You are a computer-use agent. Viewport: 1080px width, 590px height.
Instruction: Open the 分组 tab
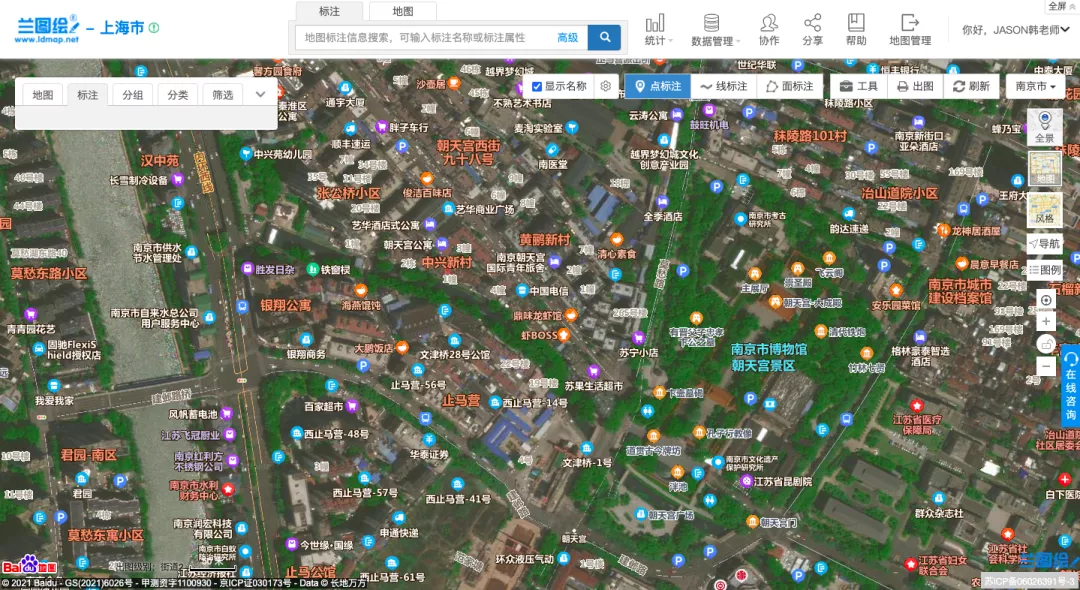coord(132,95)
